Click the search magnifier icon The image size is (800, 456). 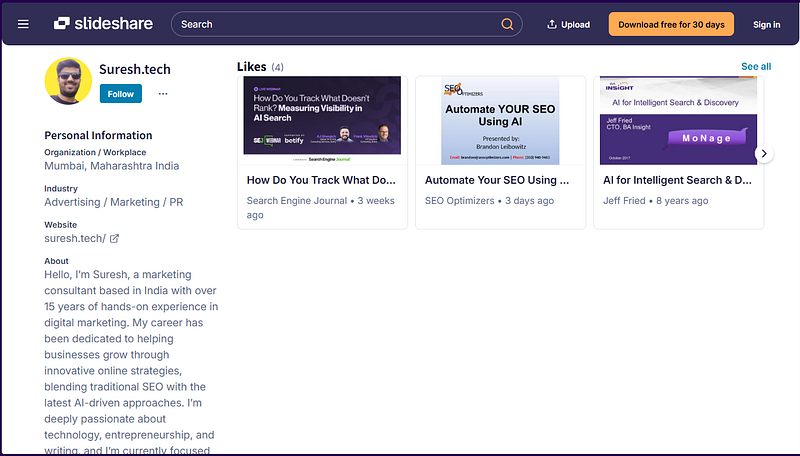tap(507, 24)
